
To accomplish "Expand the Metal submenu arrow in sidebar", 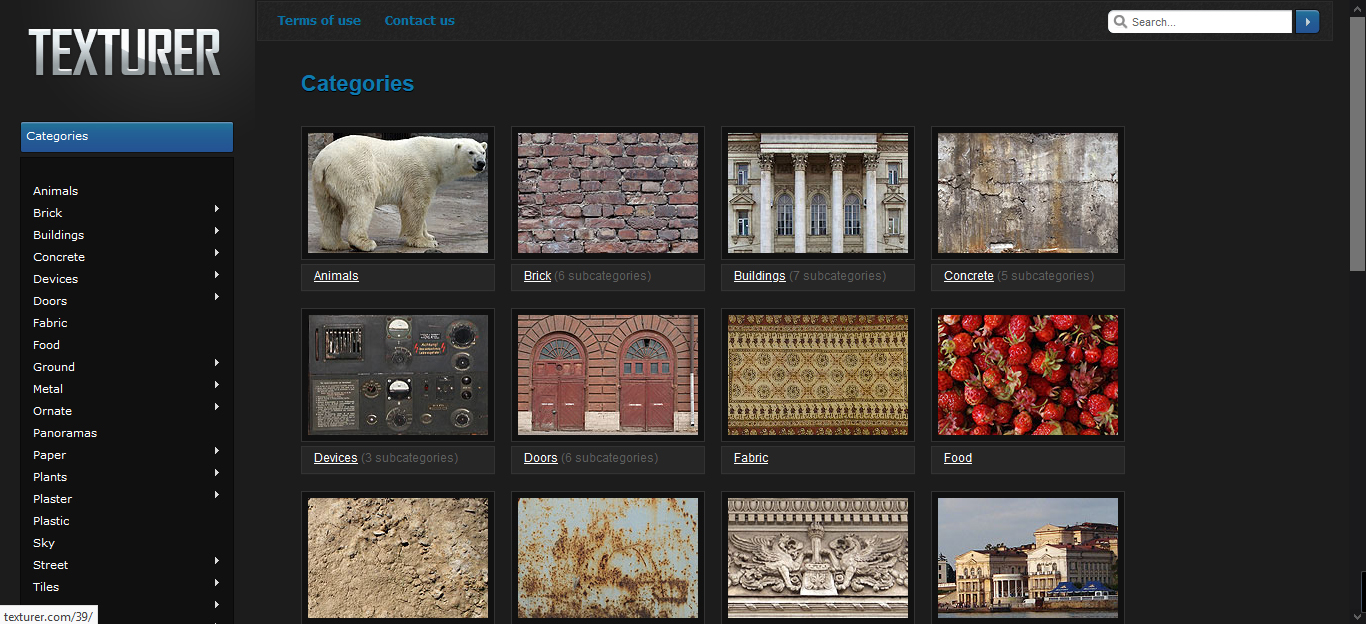I will [216, 385].
